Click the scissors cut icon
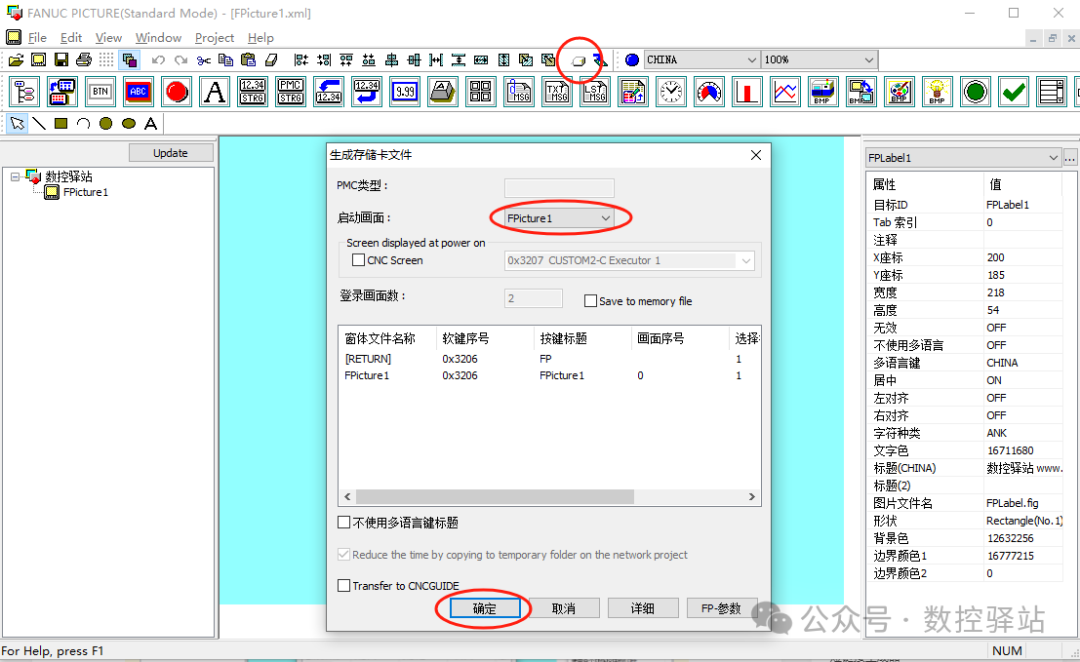1080x662 pixels. 203,60
